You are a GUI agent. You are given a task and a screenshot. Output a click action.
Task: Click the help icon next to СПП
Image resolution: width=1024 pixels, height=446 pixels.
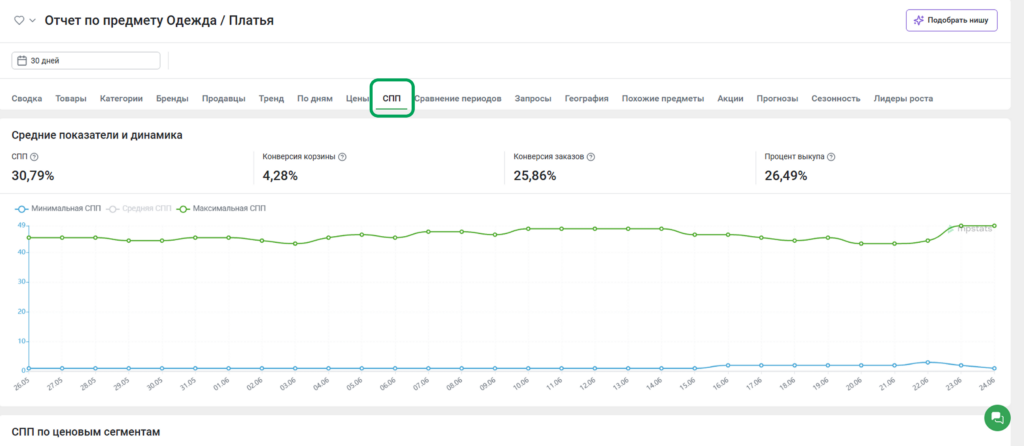coord(35,157)
